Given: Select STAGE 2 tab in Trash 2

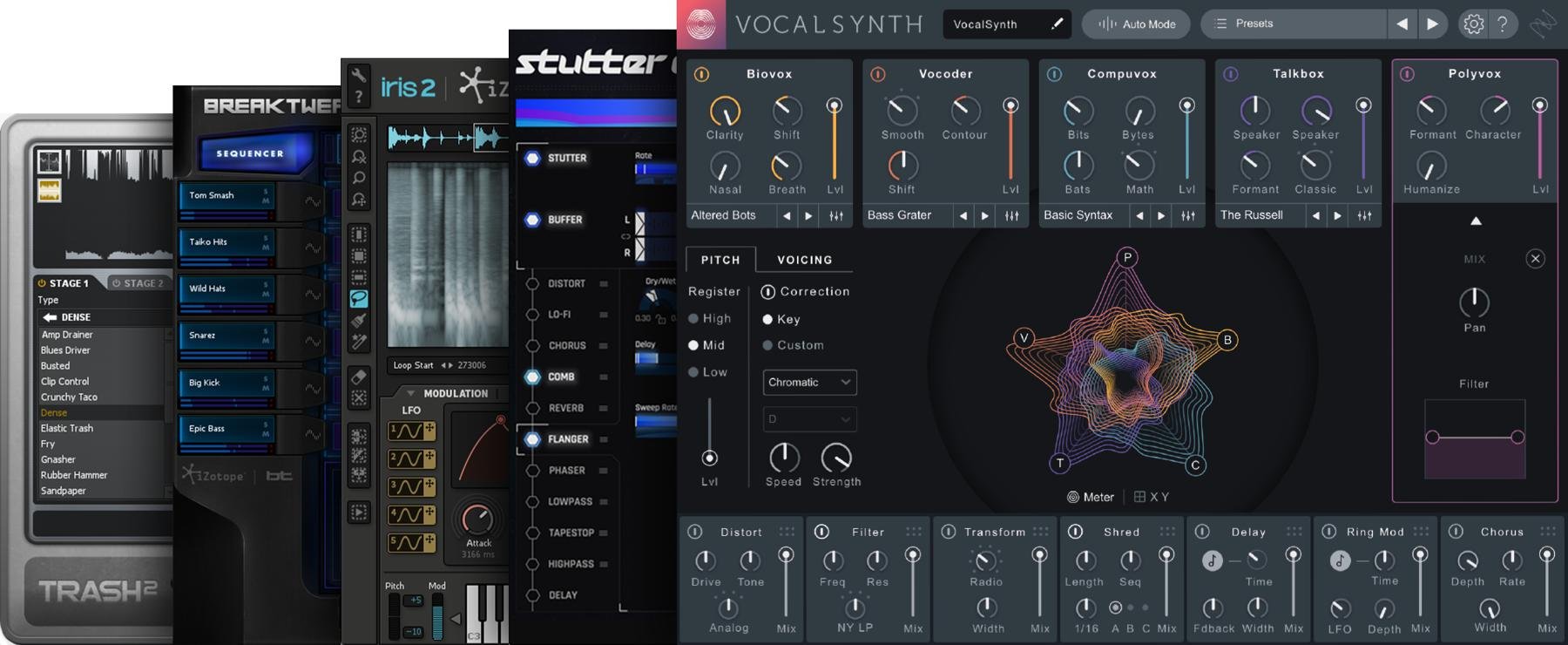Looking at the screenshot, I should 139,283.
